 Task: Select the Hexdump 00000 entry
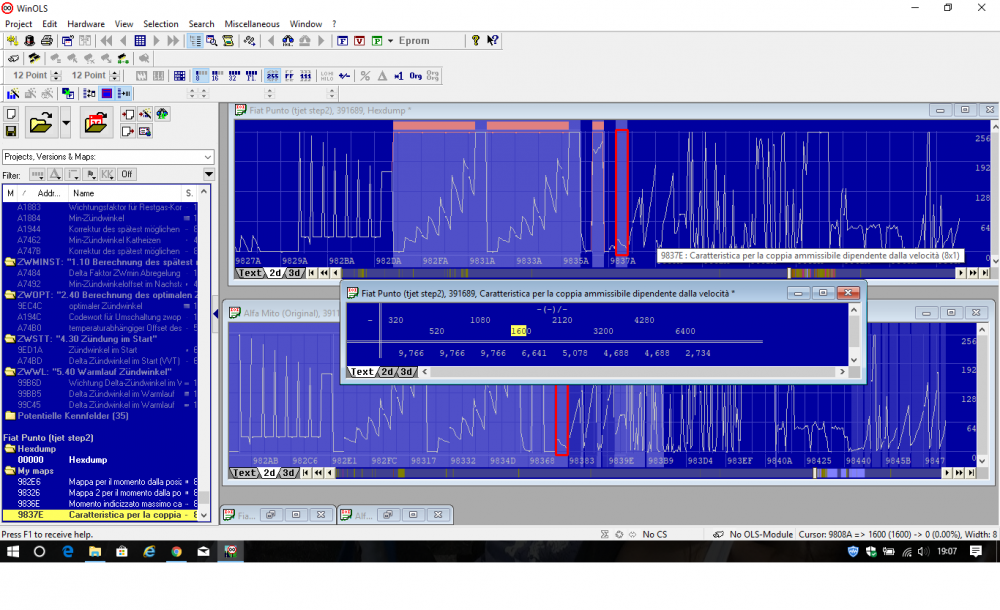pos(100,460)
